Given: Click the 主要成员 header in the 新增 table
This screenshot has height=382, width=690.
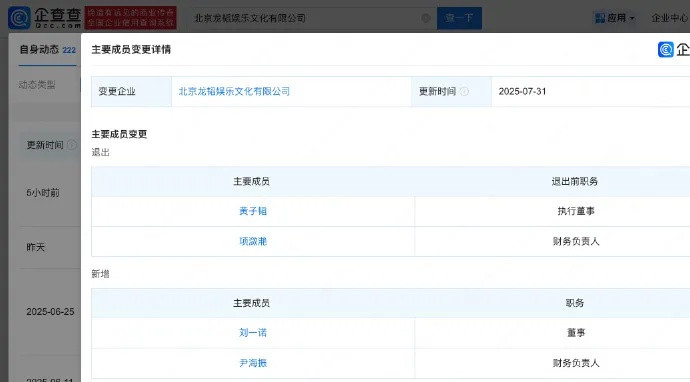Looking at the screenshot, I should pyautogui.click(x=251, y=303).
